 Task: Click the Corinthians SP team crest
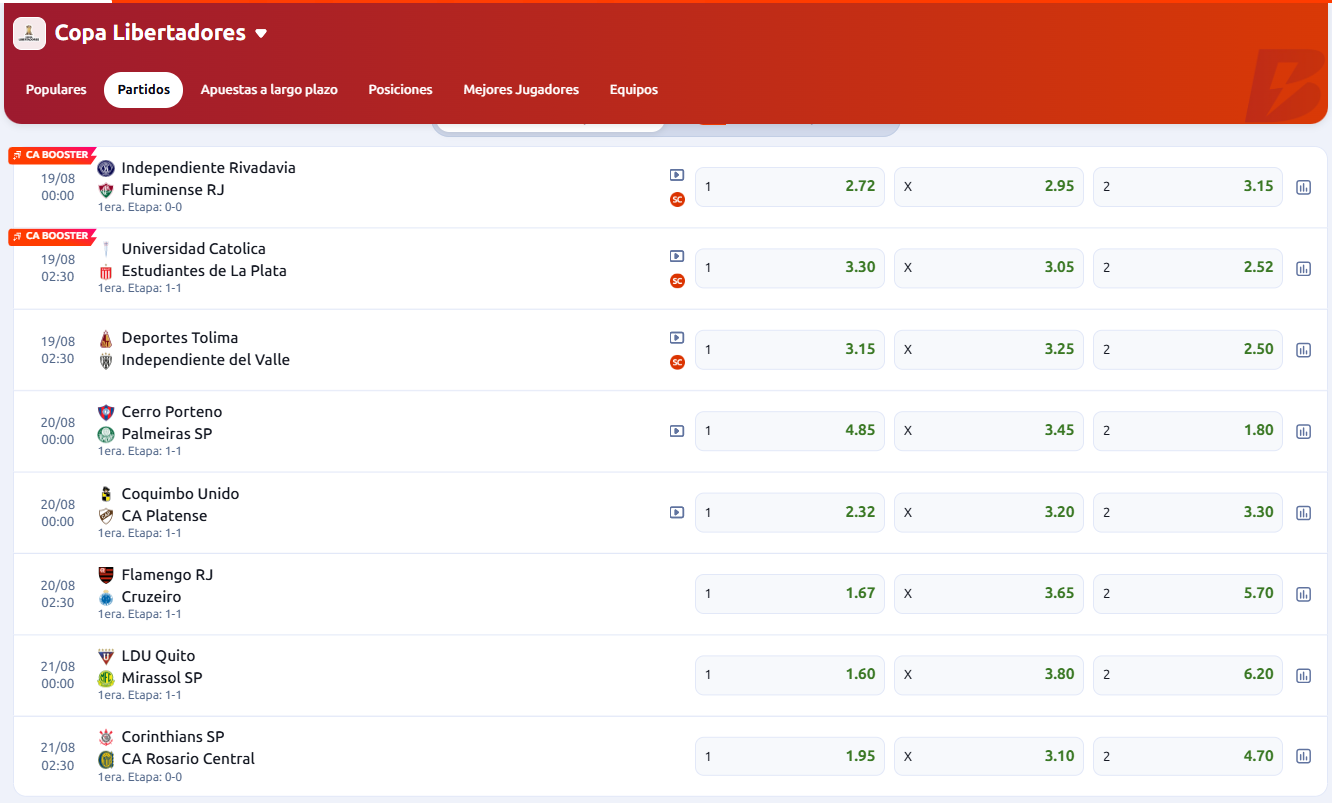click(x=106, y=737)
